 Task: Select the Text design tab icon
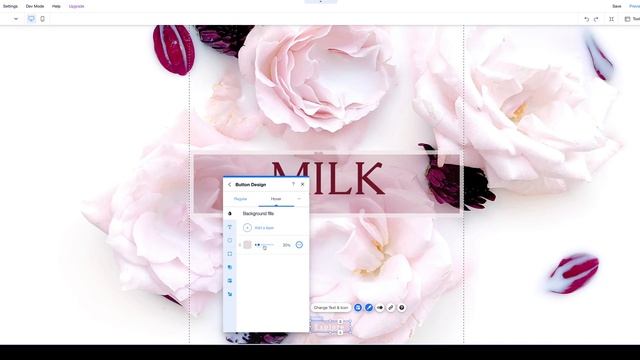[x=230, y=227]
